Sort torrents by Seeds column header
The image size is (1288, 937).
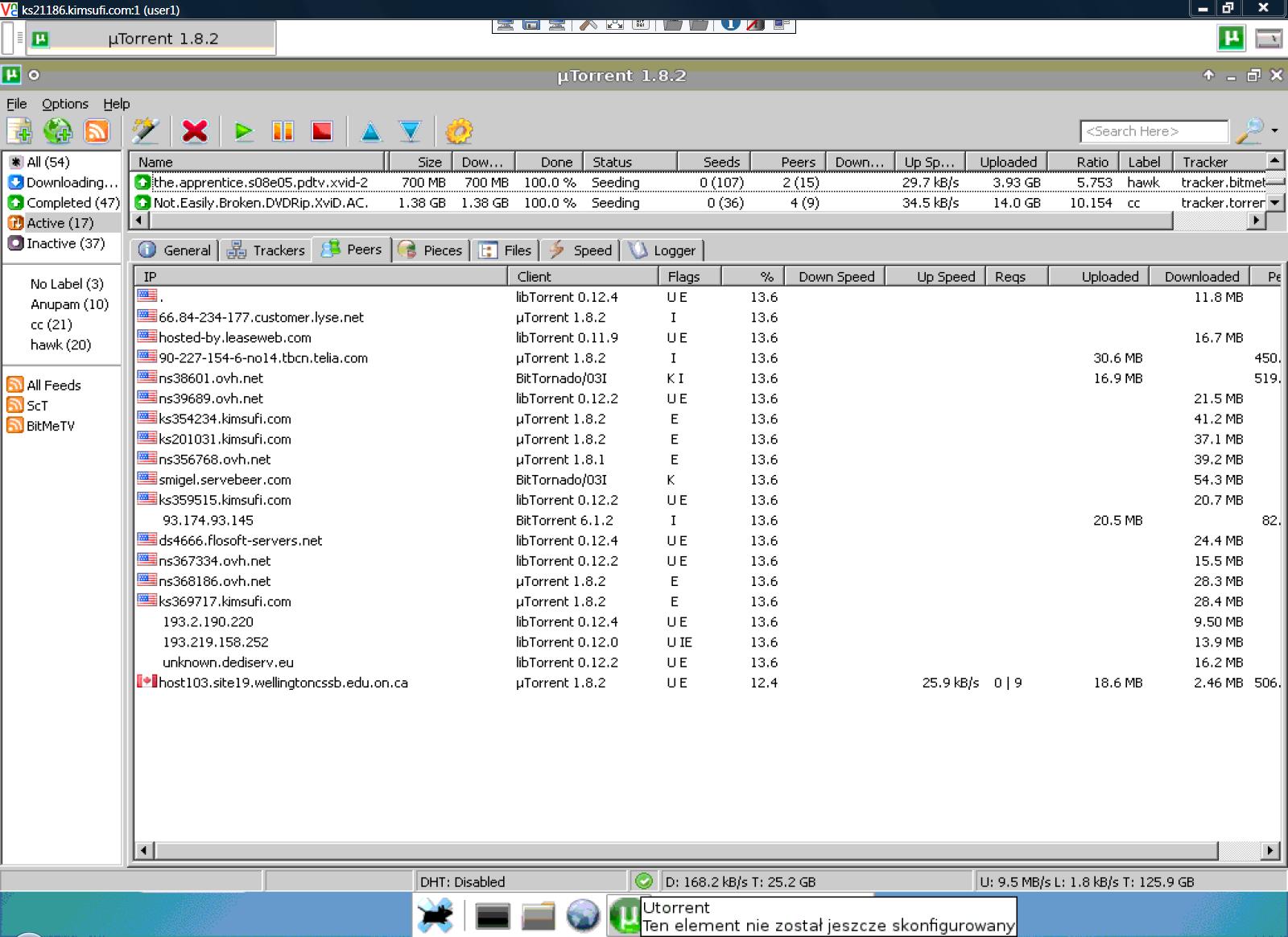tap(713, 162)
